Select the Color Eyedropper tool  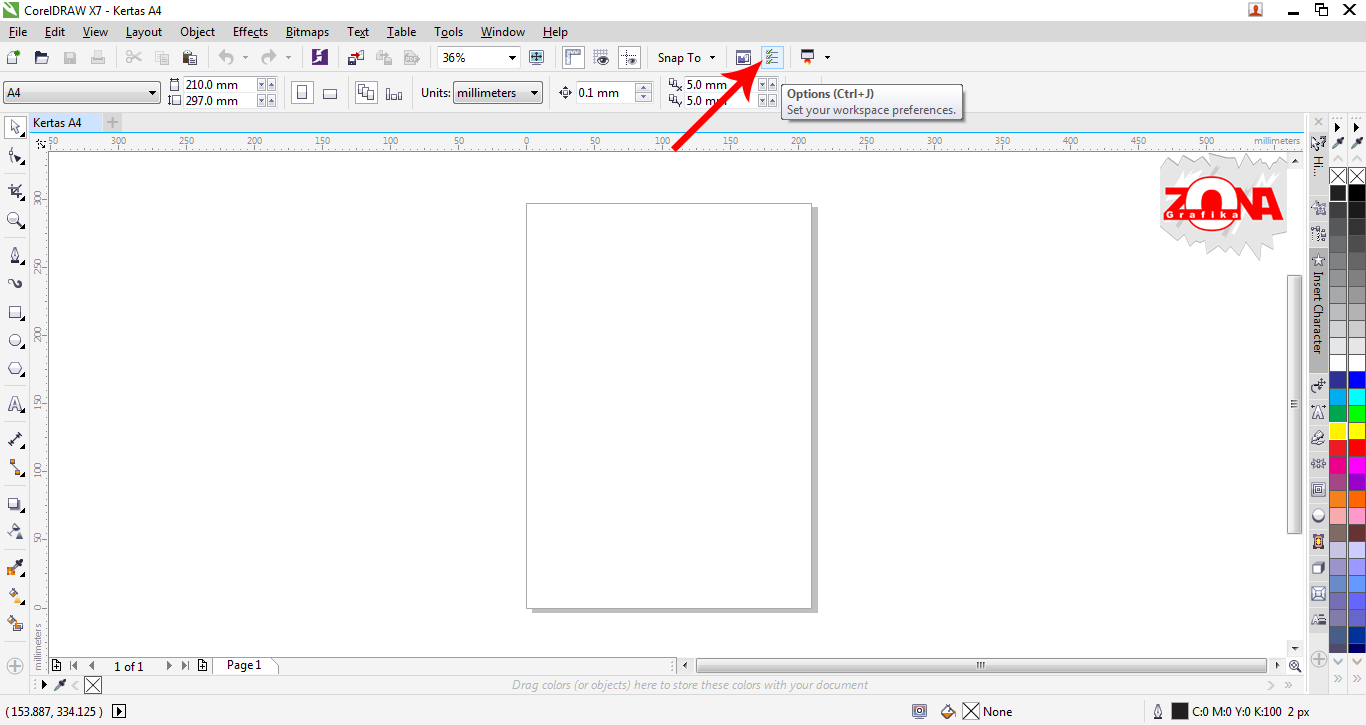coord(16,568)
